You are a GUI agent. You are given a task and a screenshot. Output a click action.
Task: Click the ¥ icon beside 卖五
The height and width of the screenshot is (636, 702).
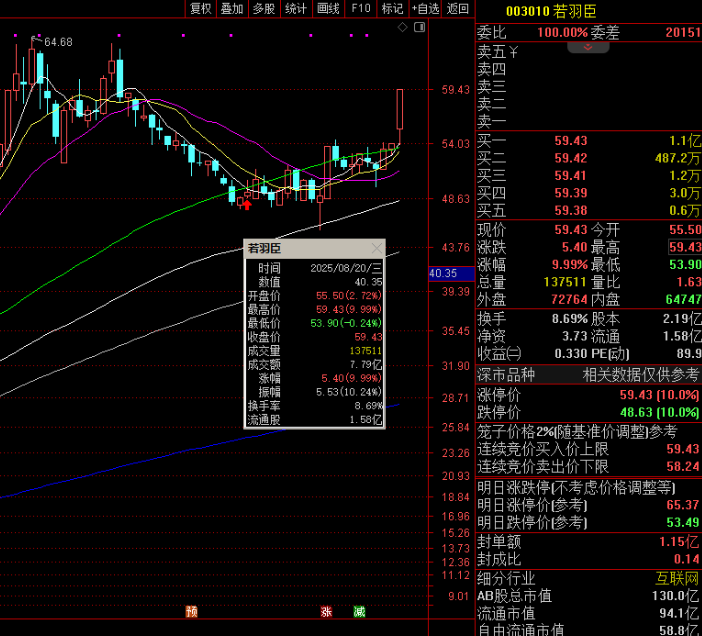(514, 52)
